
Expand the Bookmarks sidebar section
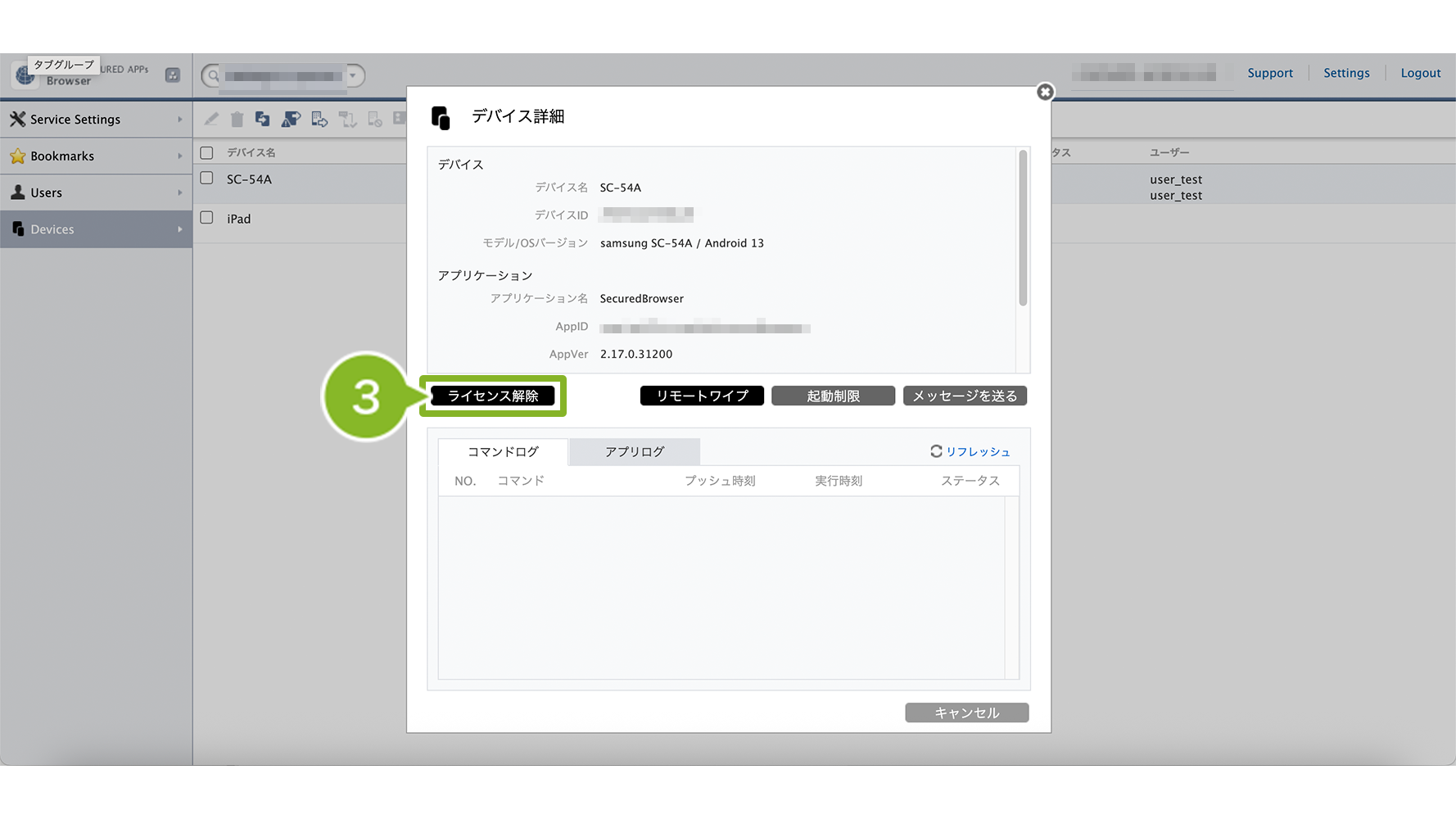click(96, 156)
